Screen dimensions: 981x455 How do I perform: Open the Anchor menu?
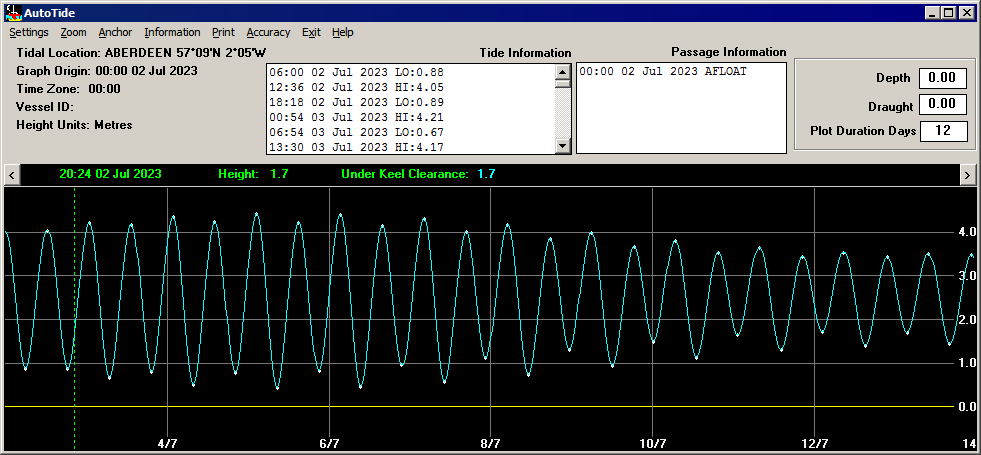(115, 33)
